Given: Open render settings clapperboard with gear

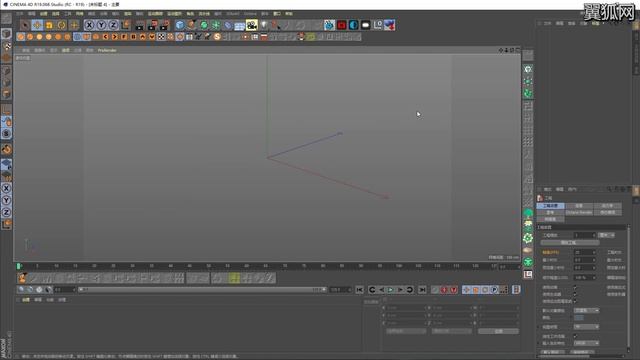Looking at the screenshot, I should tap(164, 25).
